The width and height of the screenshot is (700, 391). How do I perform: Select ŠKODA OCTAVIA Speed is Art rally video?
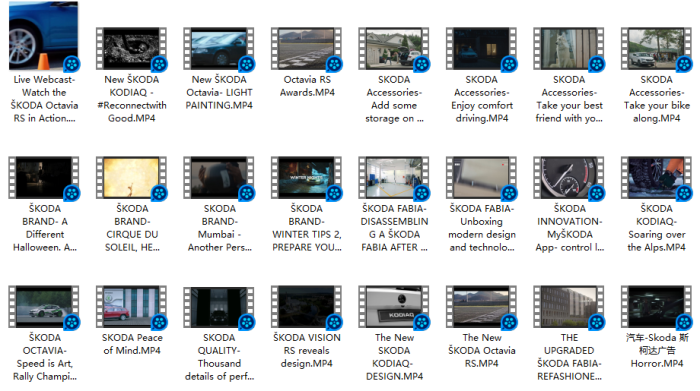coord(44,307)
